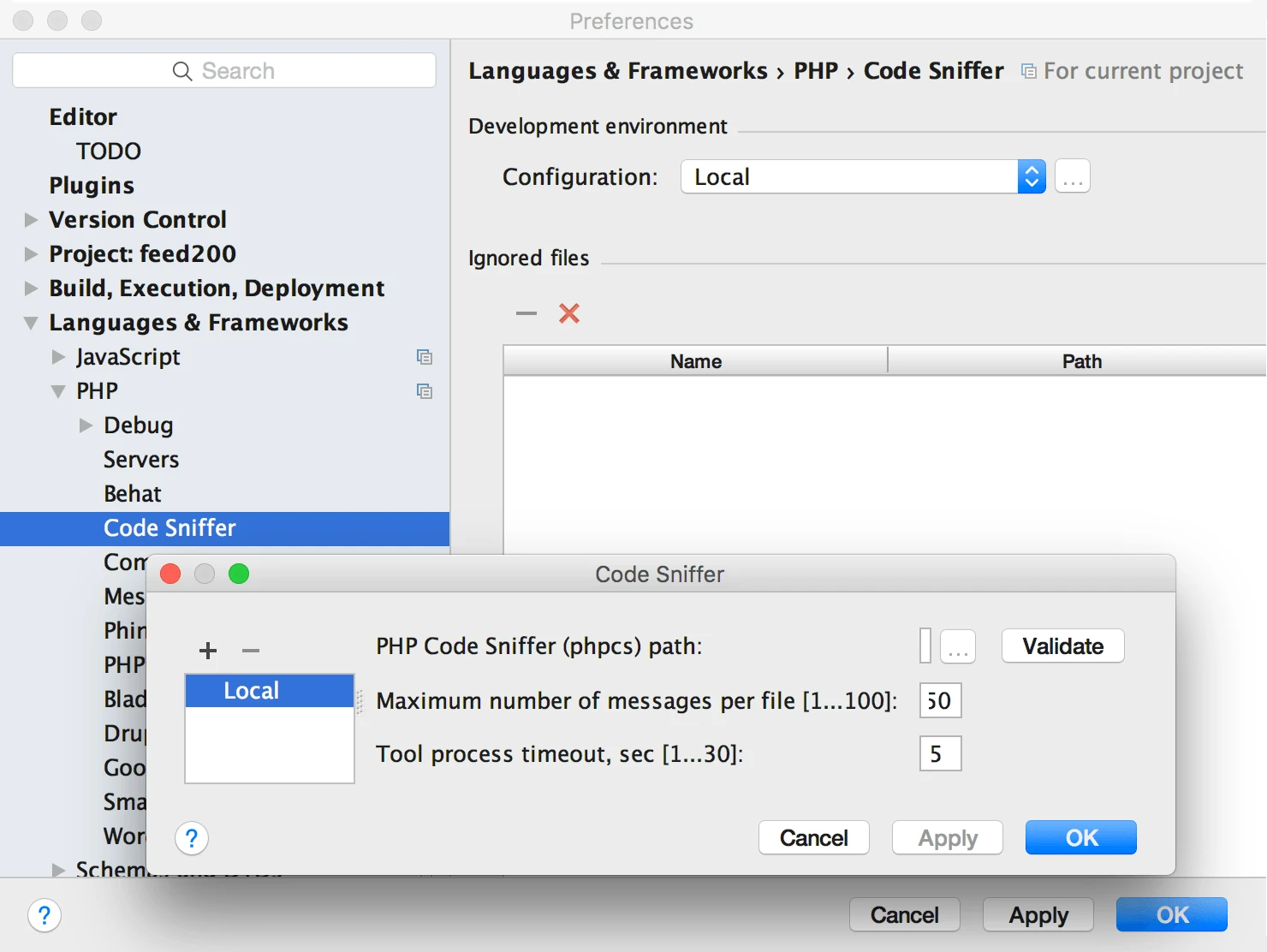
Task: Click the help icon at bottom of Preferences
Action: 45,915
